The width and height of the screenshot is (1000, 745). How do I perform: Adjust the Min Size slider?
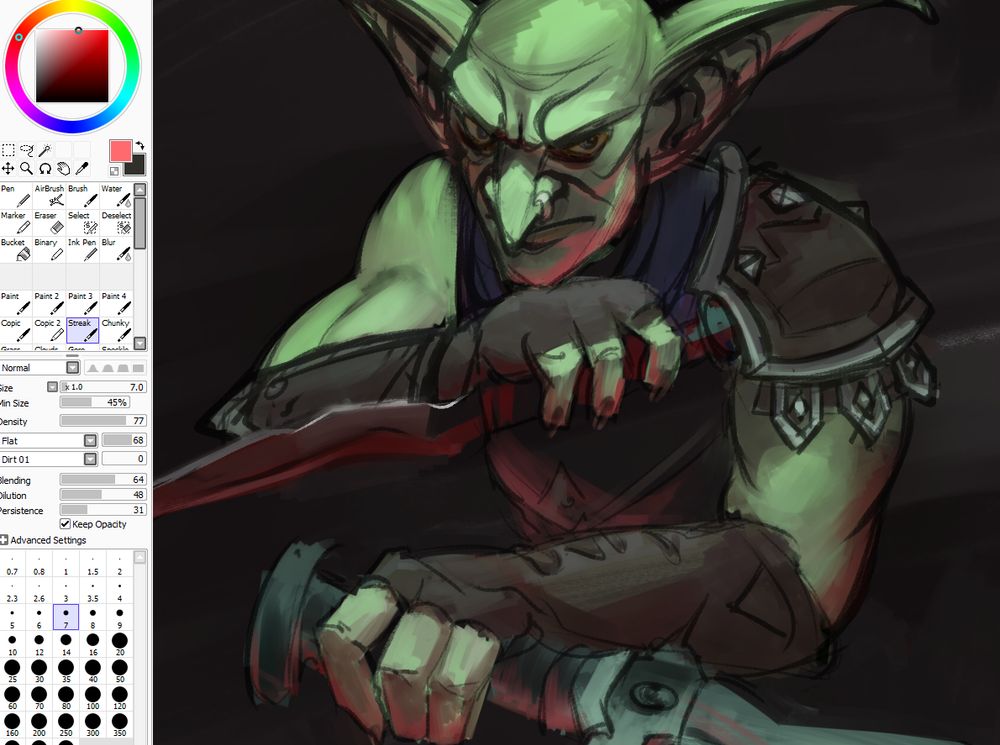[x=95, y=402]
